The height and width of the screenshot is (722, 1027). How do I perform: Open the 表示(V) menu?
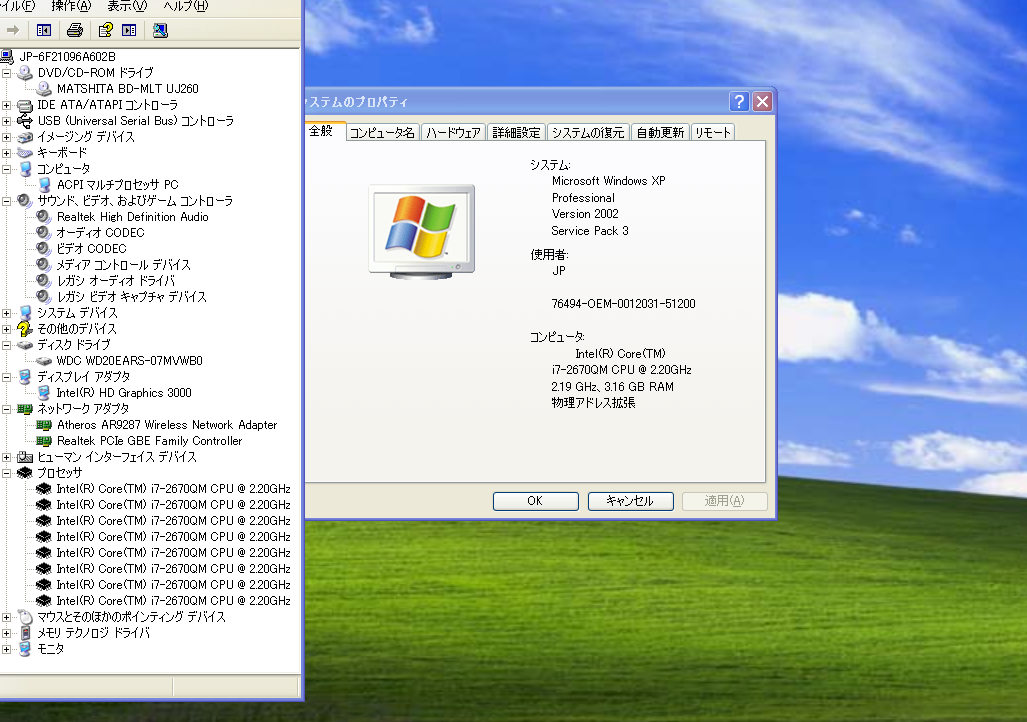127,7
